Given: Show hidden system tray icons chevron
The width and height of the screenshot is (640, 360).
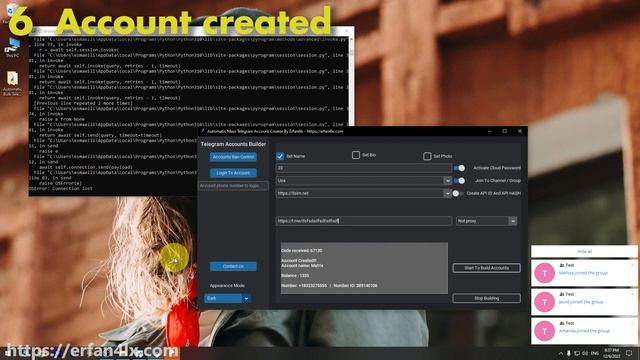Looking at the screenshot, I should click(x=560, y=353).
